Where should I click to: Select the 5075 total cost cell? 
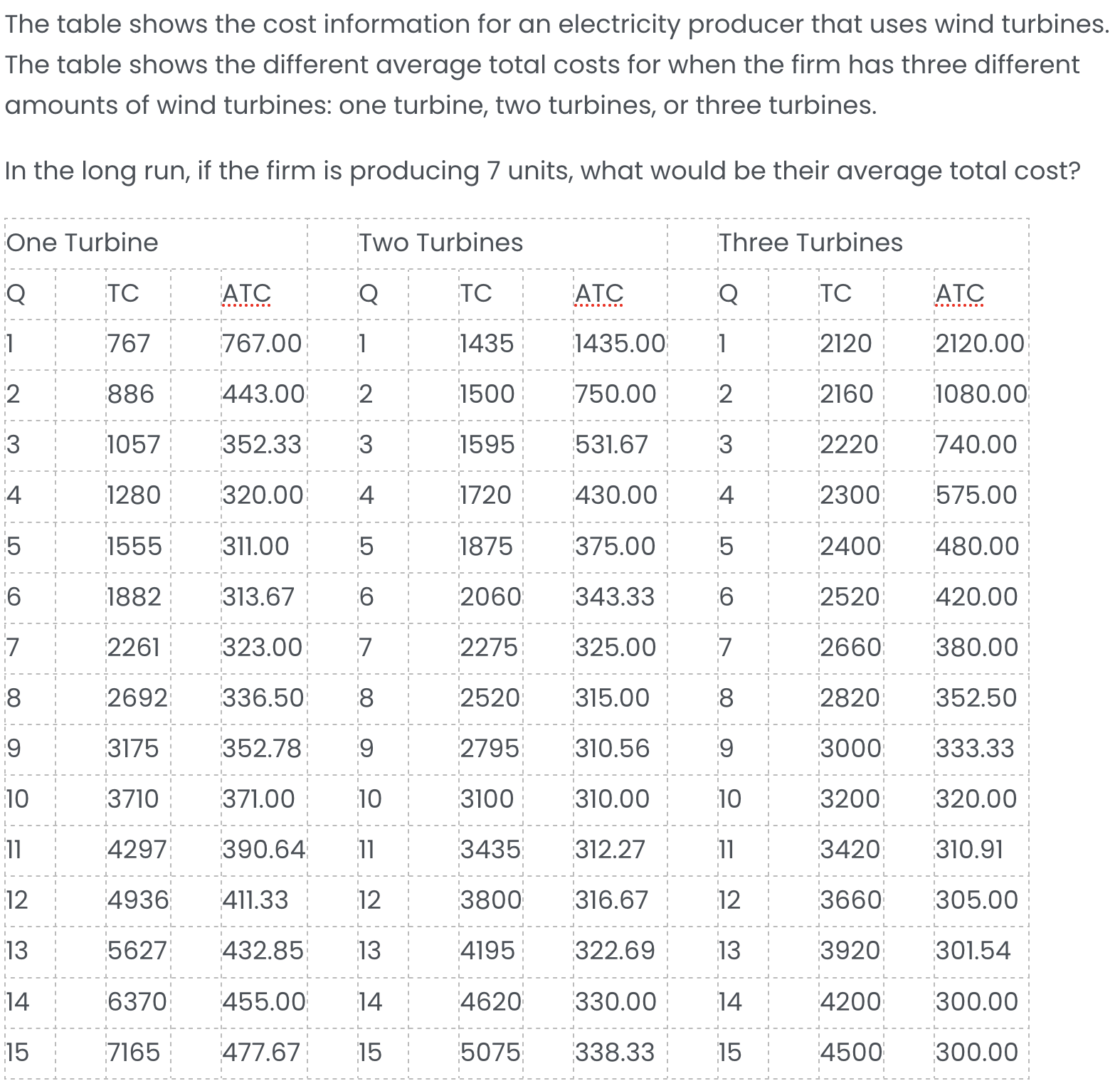click(x=490, y=1053)
